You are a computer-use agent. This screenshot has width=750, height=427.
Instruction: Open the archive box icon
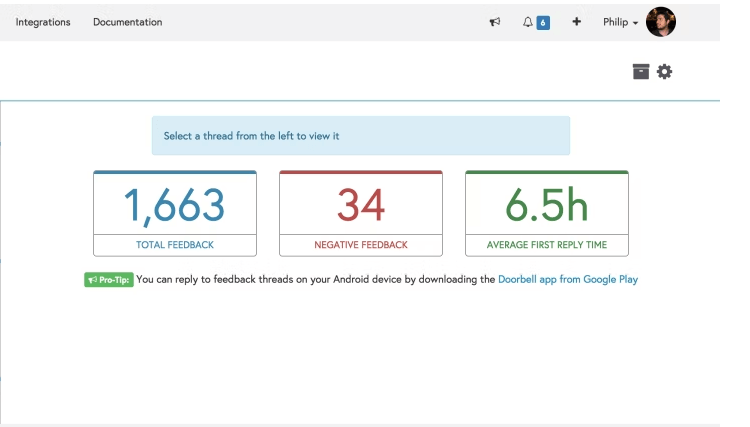tap(641, 71)
